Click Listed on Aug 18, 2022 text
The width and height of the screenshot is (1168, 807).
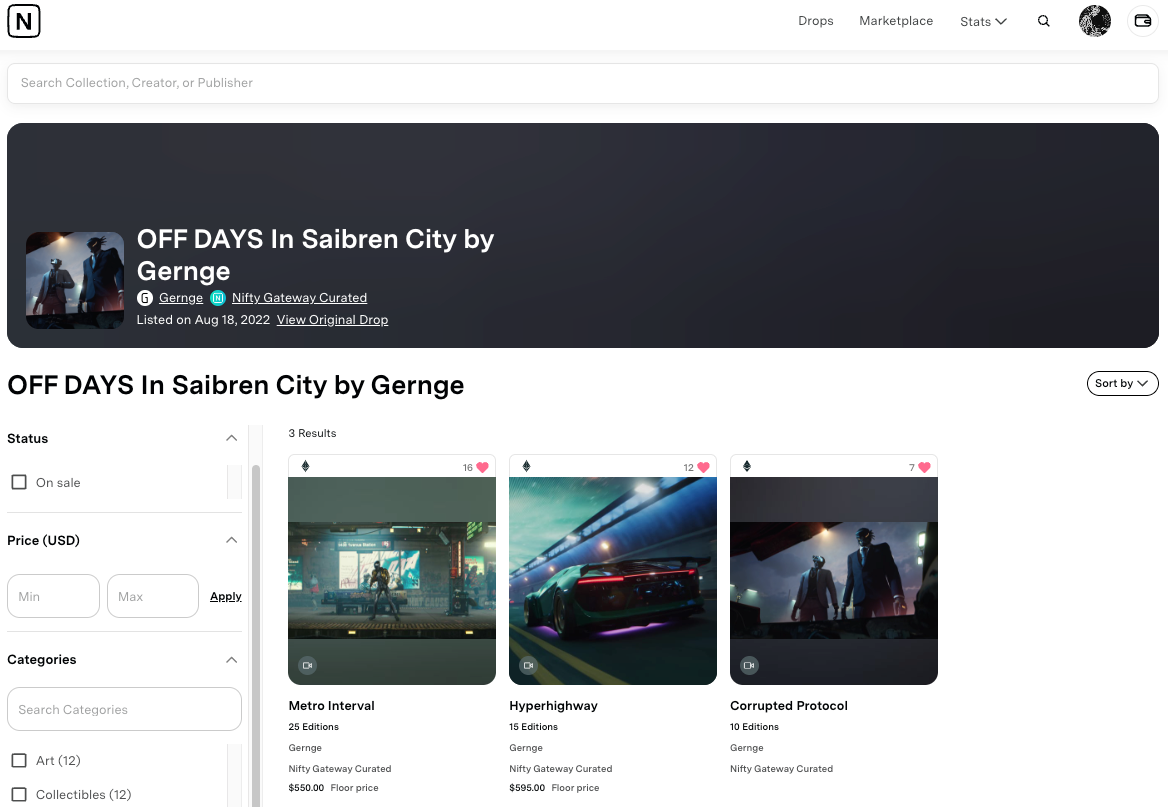(x=203, y=320)
